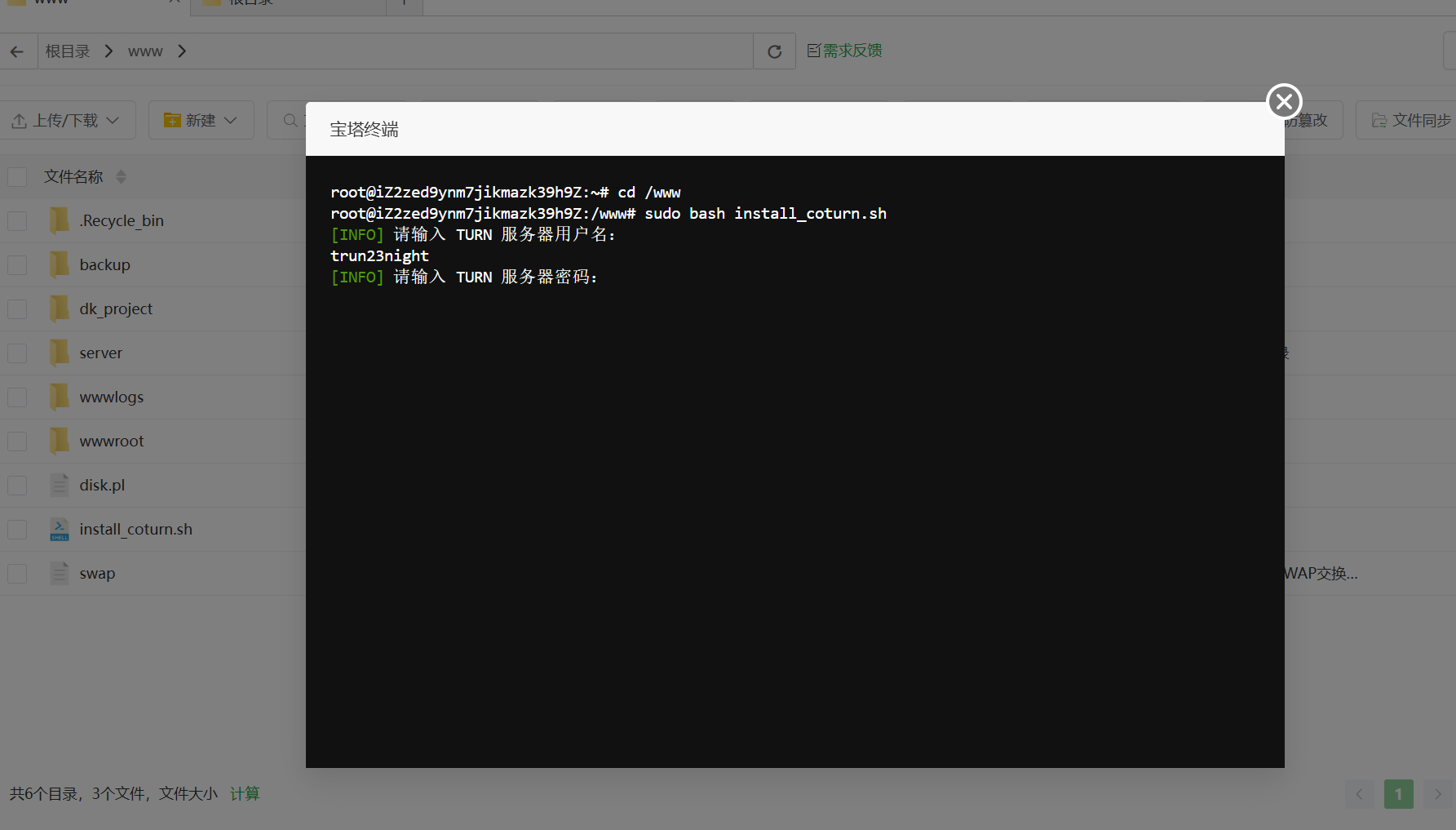
Task: Check the dk_project row checkbox
Action: pyautogui.click(x=17, y=309)
